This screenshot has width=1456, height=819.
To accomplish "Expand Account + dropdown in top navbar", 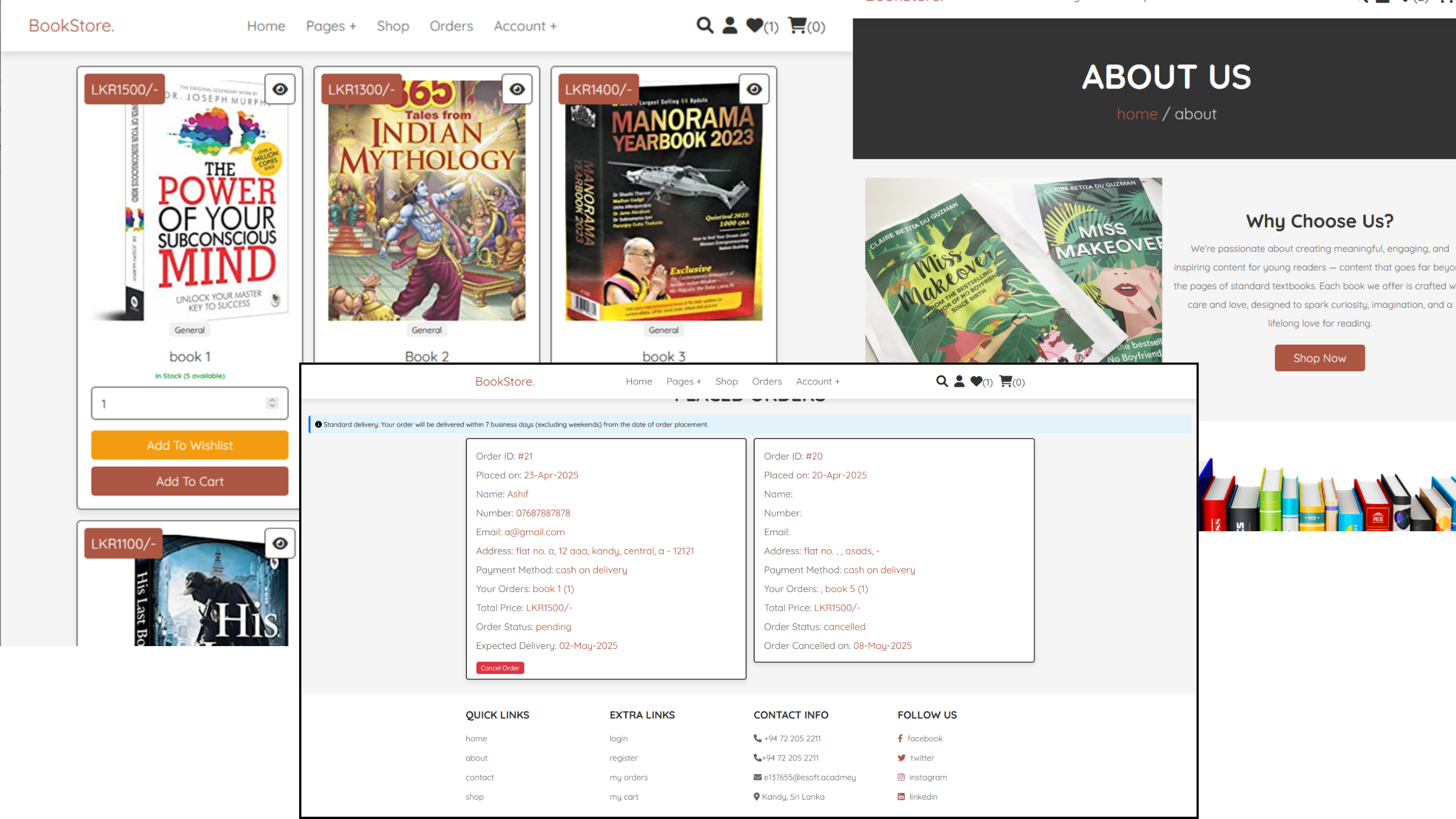I will pyautogui.click(x=525, y=26).
